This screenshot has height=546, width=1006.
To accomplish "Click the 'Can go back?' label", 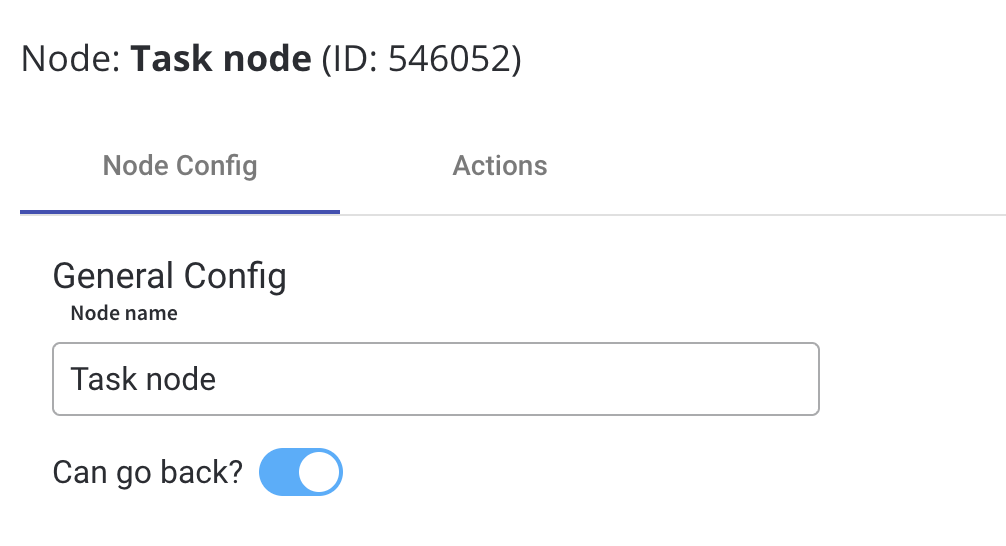I will click(148, 472).
